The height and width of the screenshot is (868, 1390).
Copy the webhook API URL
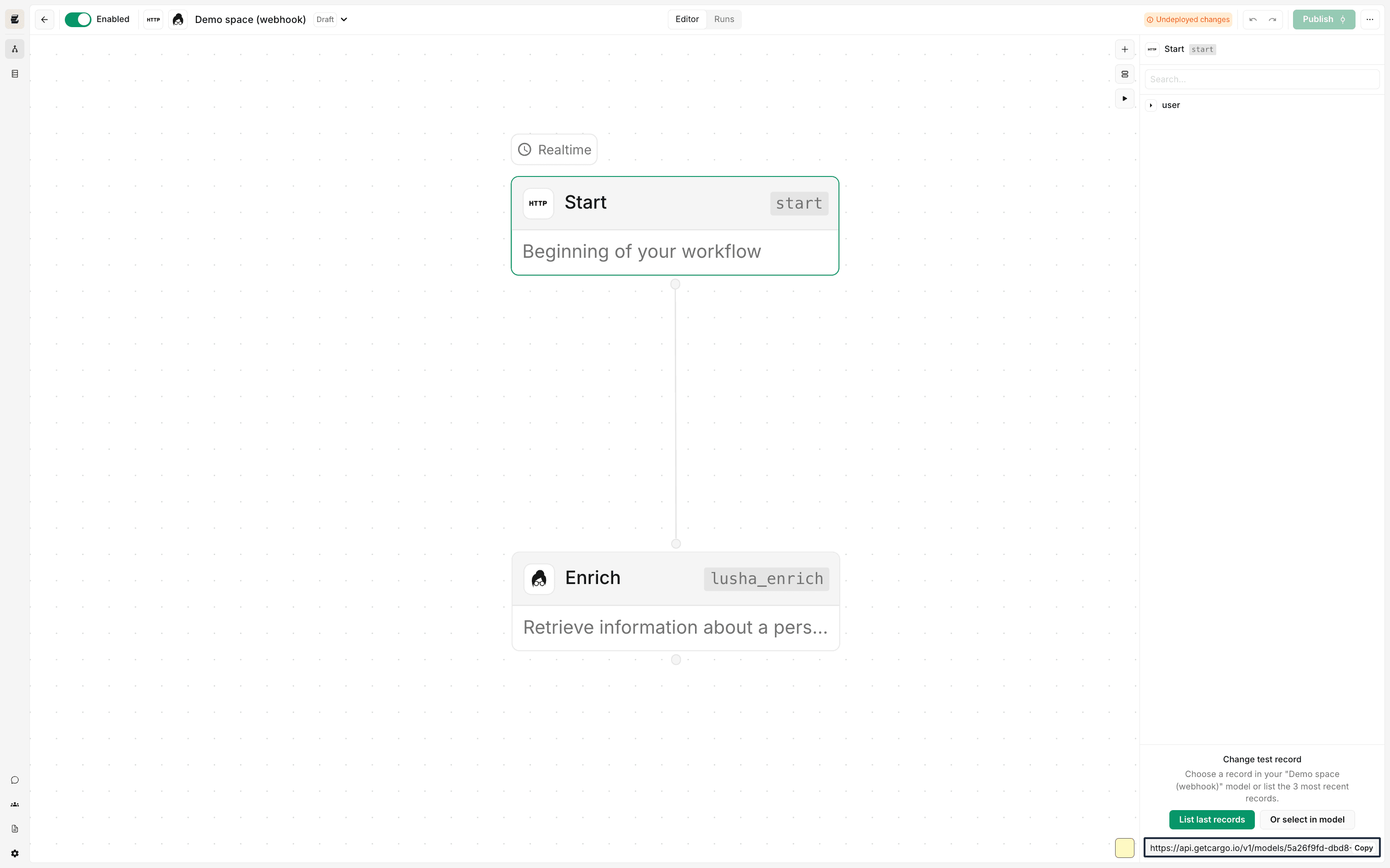[x=1363, y=847]
